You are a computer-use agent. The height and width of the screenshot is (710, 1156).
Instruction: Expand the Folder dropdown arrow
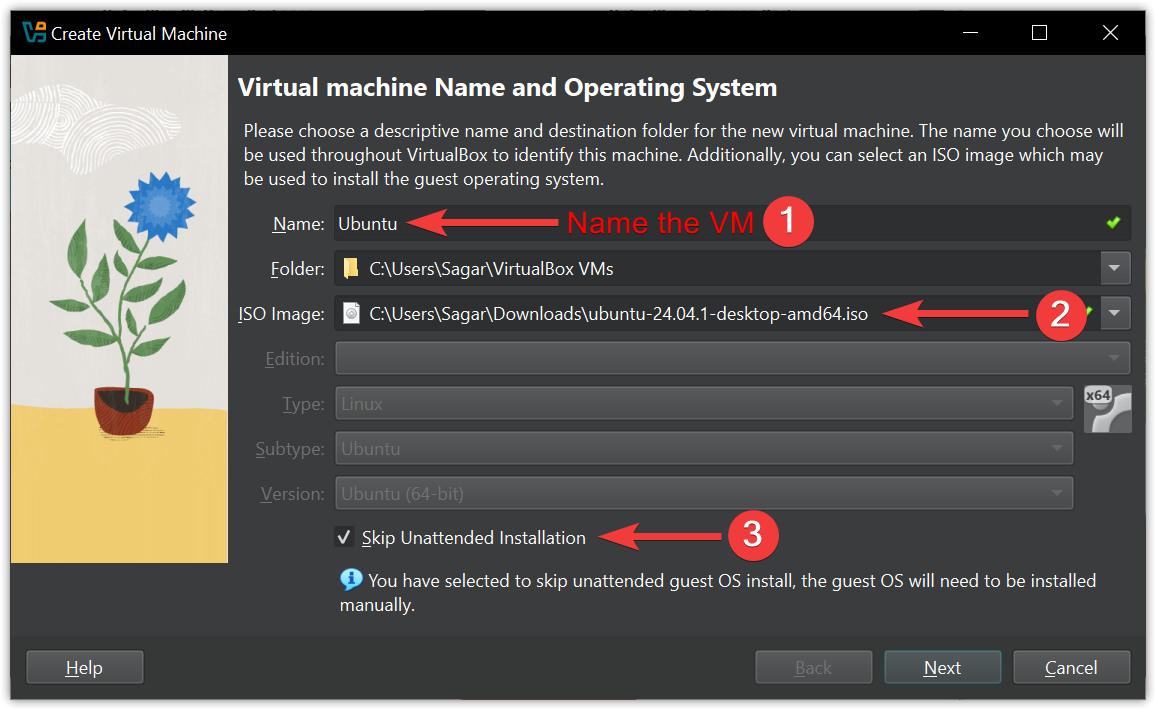tap(1115, 268)
